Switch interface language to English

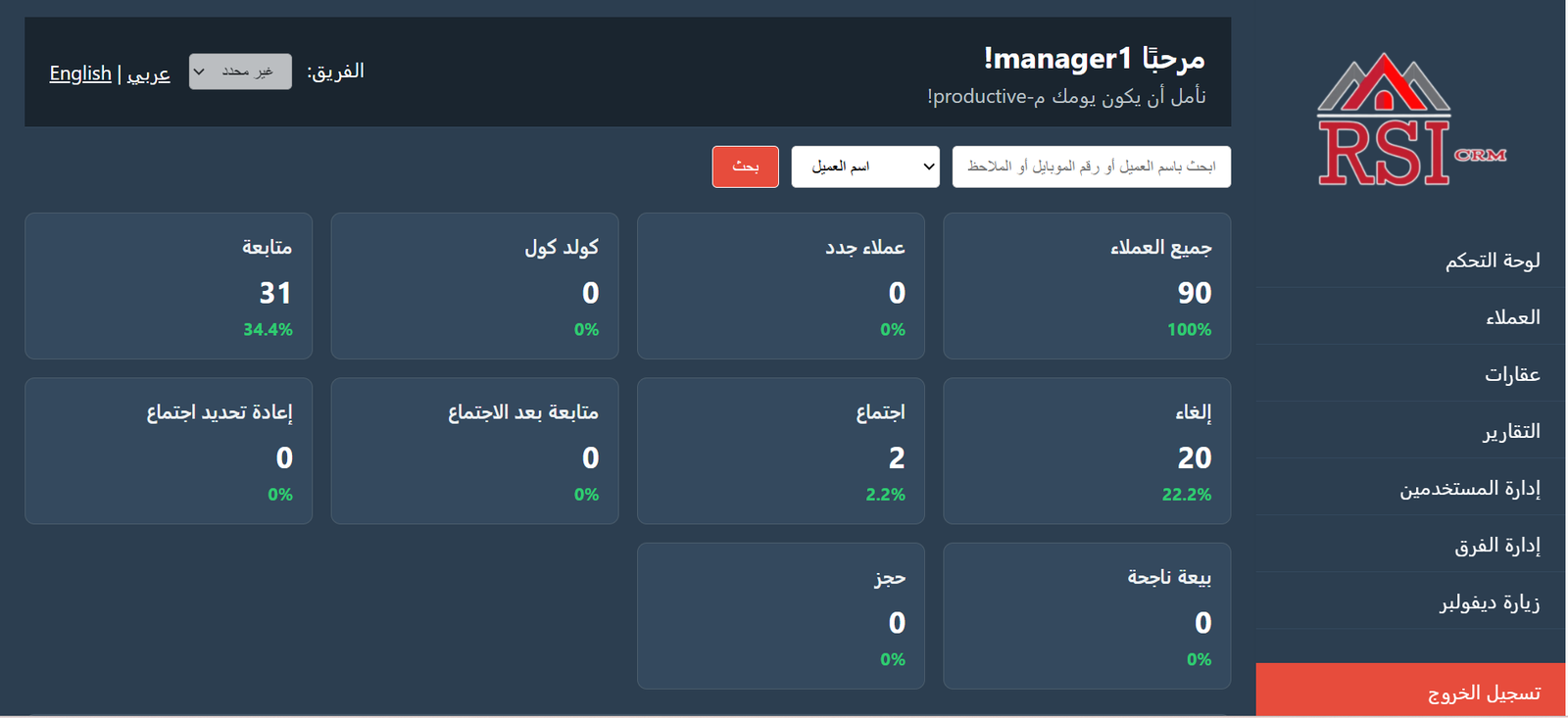pyautogui.click(x=80, y=72)
